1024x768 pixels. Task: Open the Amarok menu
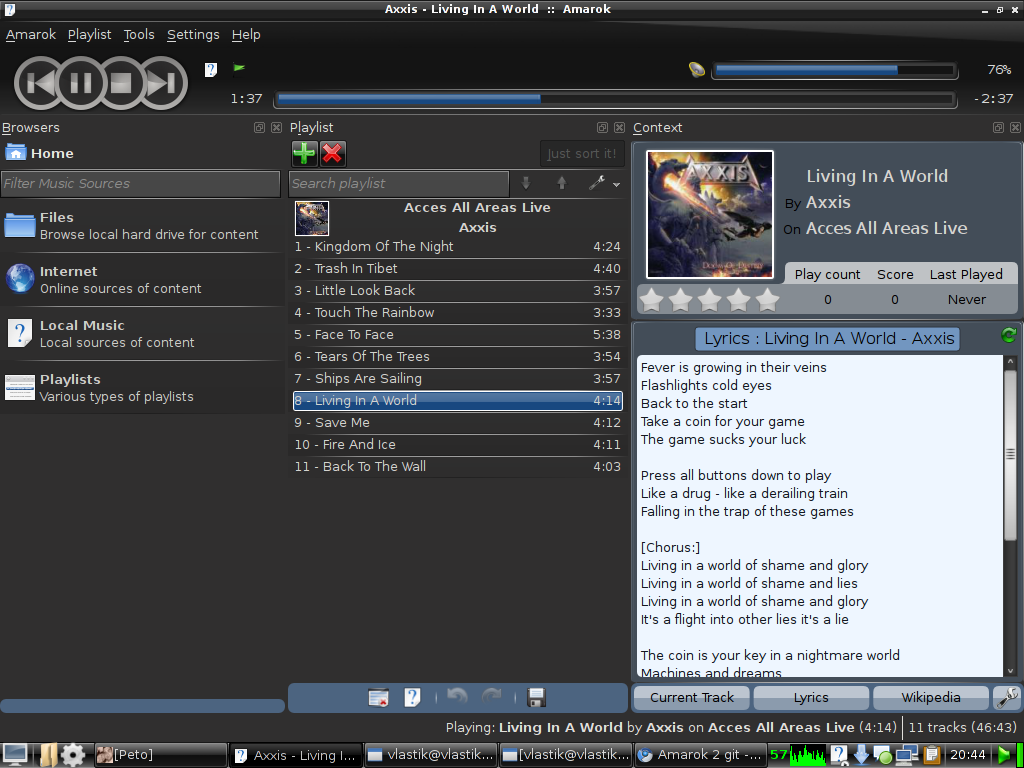31,35
